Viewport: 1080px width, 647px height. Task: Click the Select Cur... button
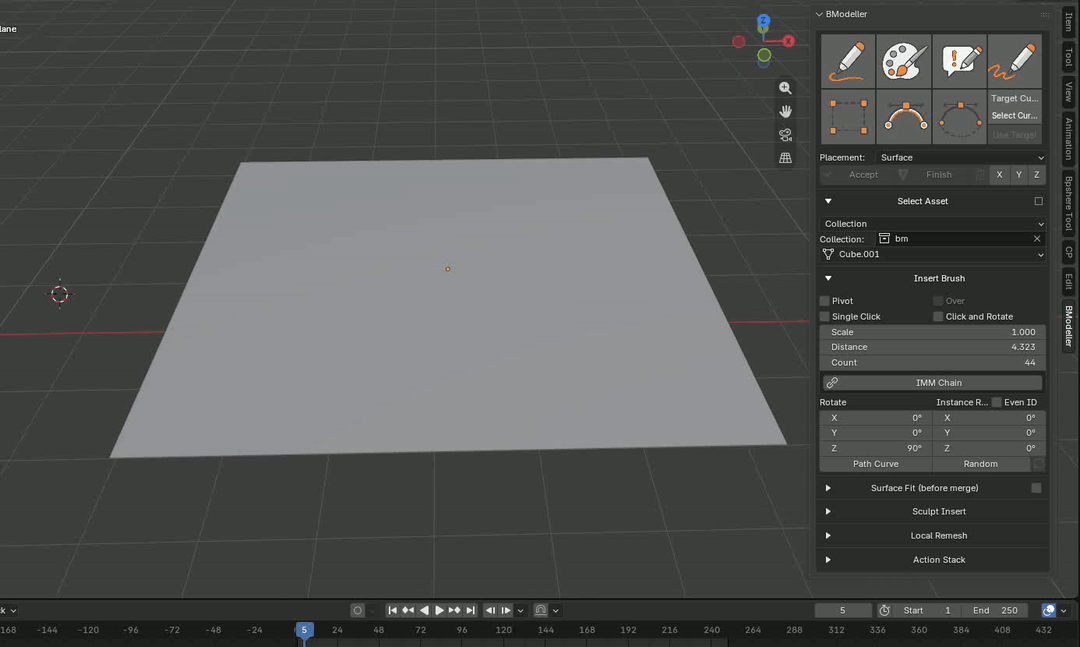pos(1015,116)
